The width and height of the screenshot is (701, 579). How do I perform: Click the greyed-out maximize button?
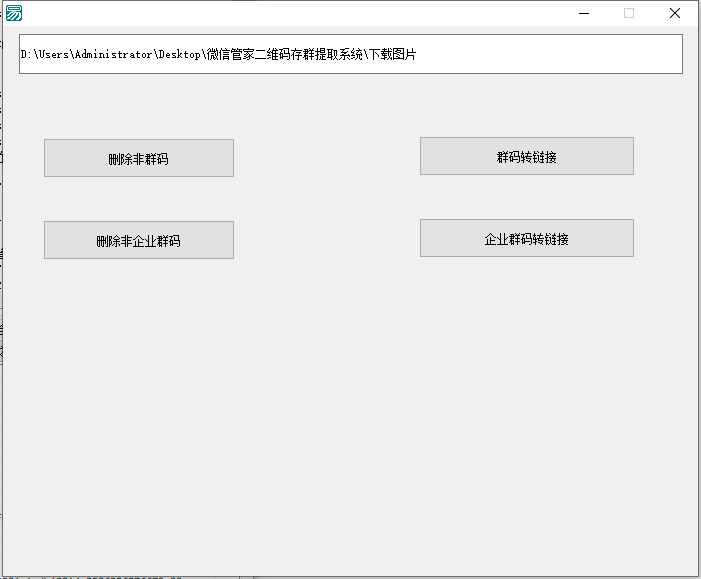click(x=629, y=13)
